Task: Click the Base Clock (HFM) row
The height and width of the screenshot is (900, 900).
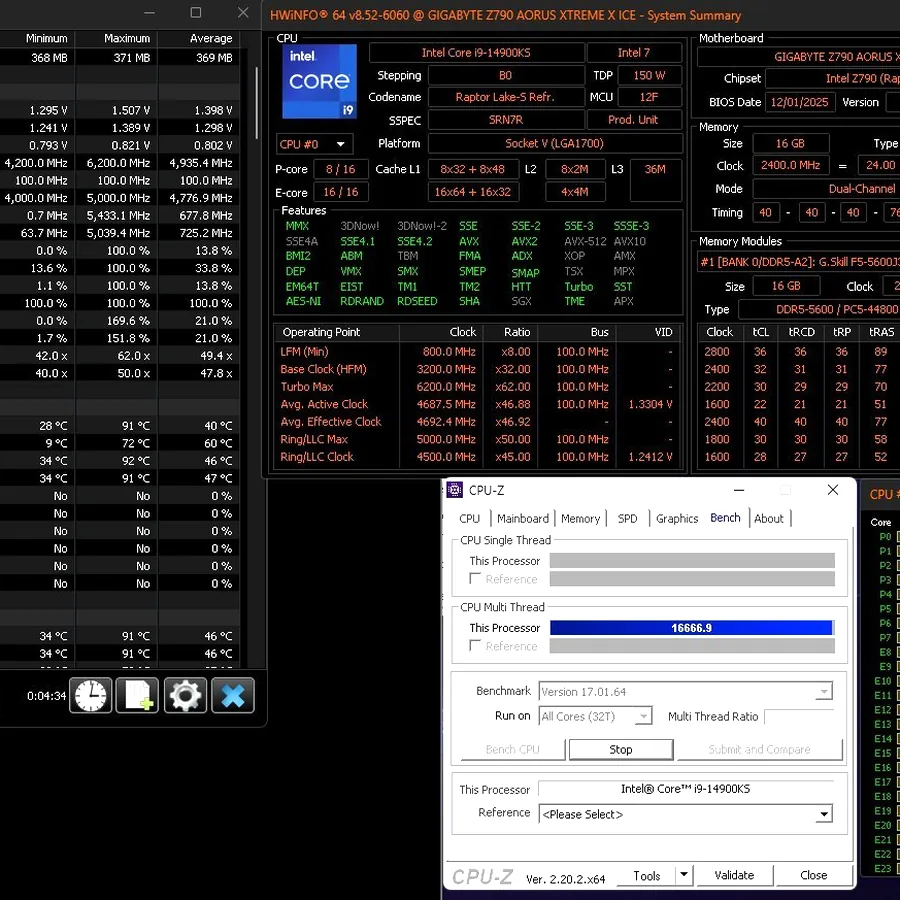Action: [x=478, y=369]
